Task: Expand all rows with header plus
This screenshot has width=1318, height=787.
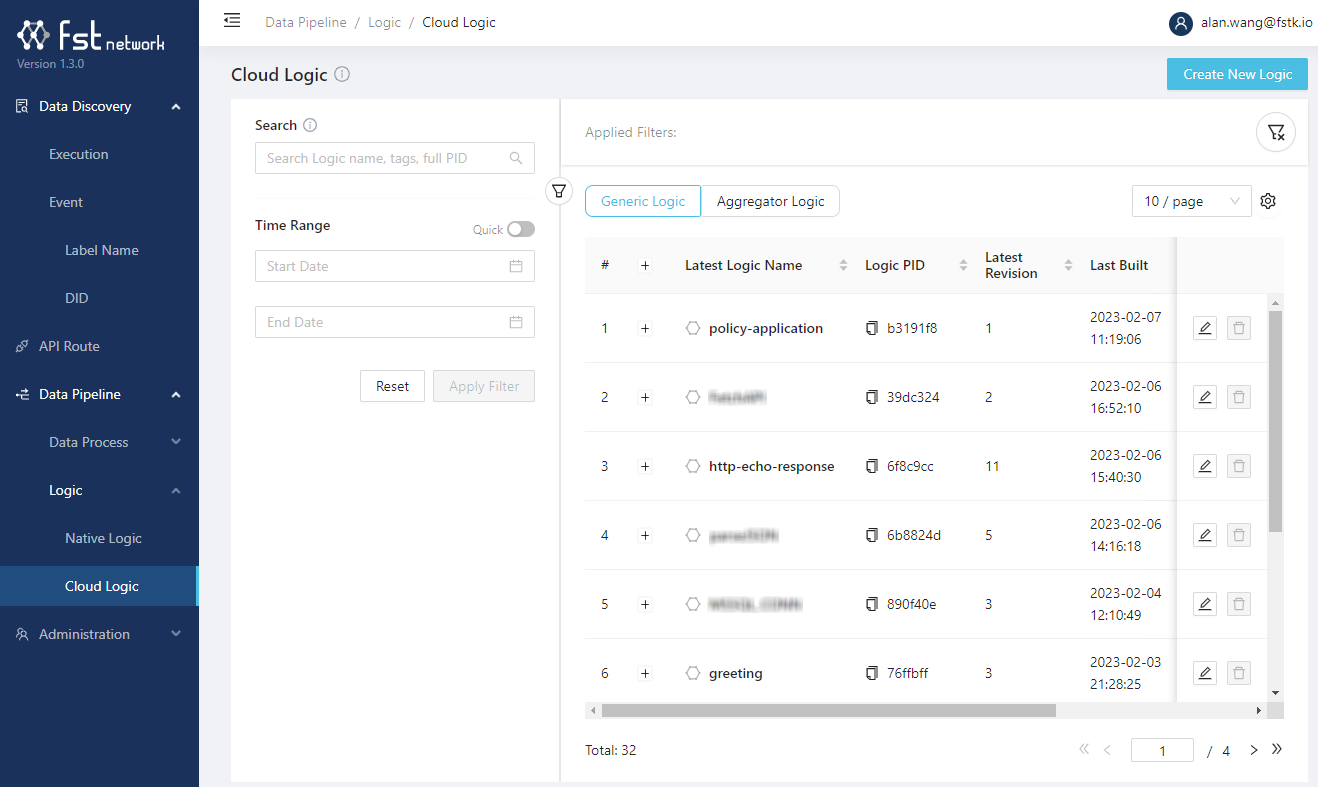Action: pos(645,265)
